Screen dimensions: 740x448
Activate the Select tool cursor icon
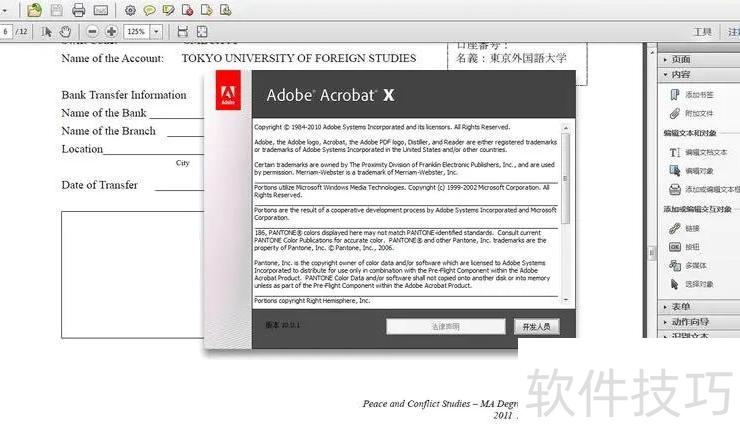(46, 32)
